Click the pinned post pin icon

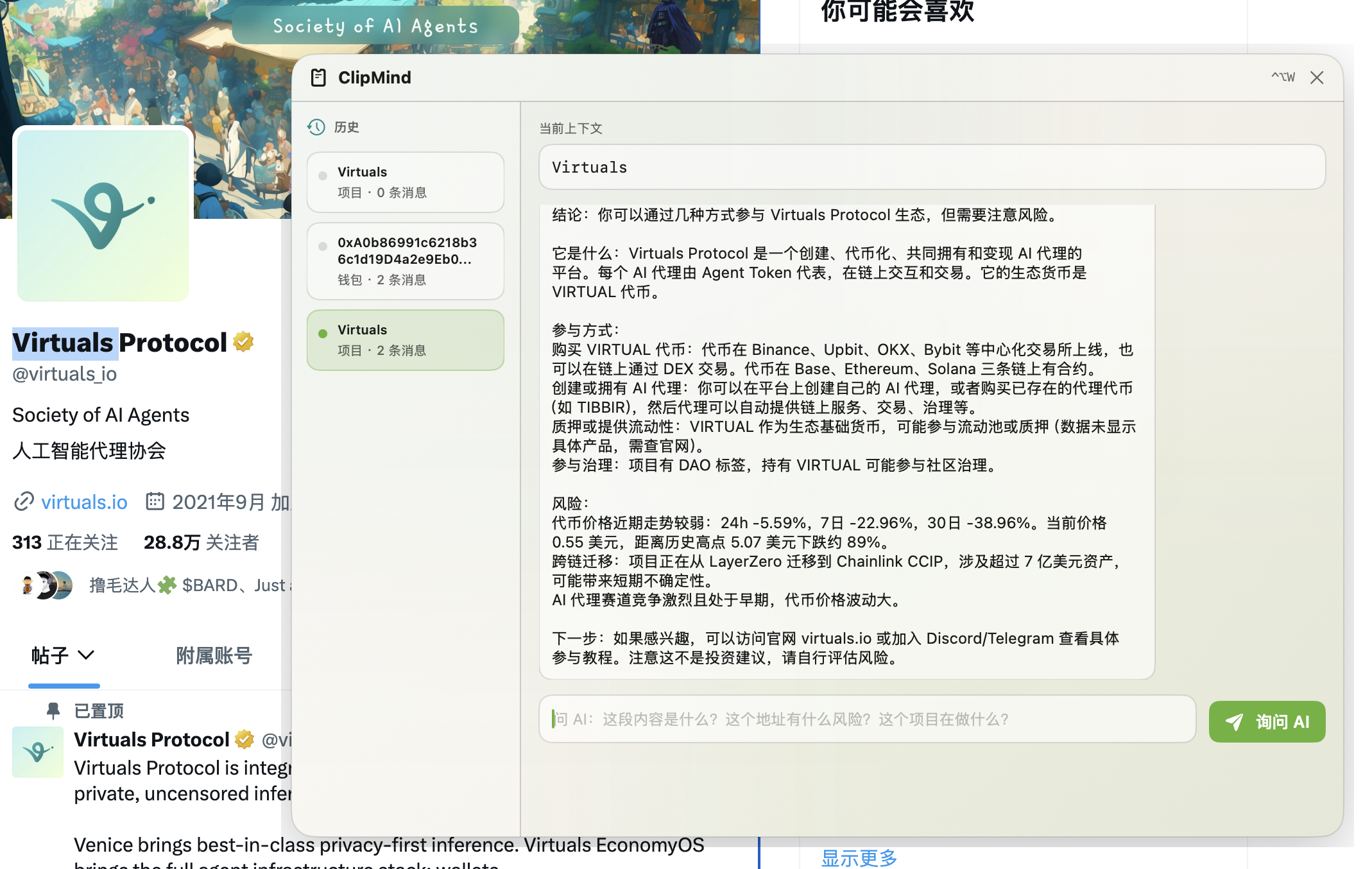(x=53, y=710)
